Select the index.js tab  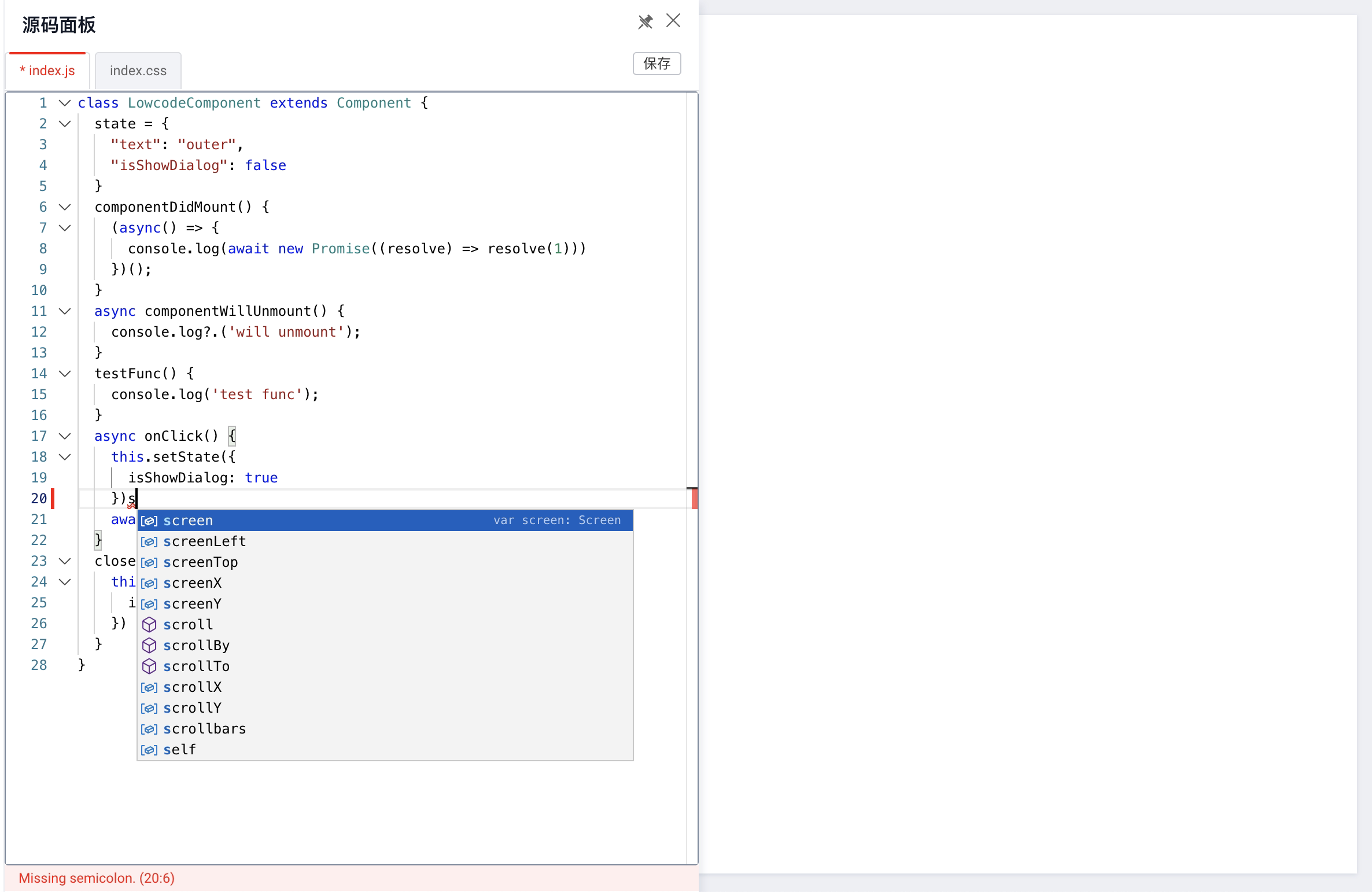47,71
